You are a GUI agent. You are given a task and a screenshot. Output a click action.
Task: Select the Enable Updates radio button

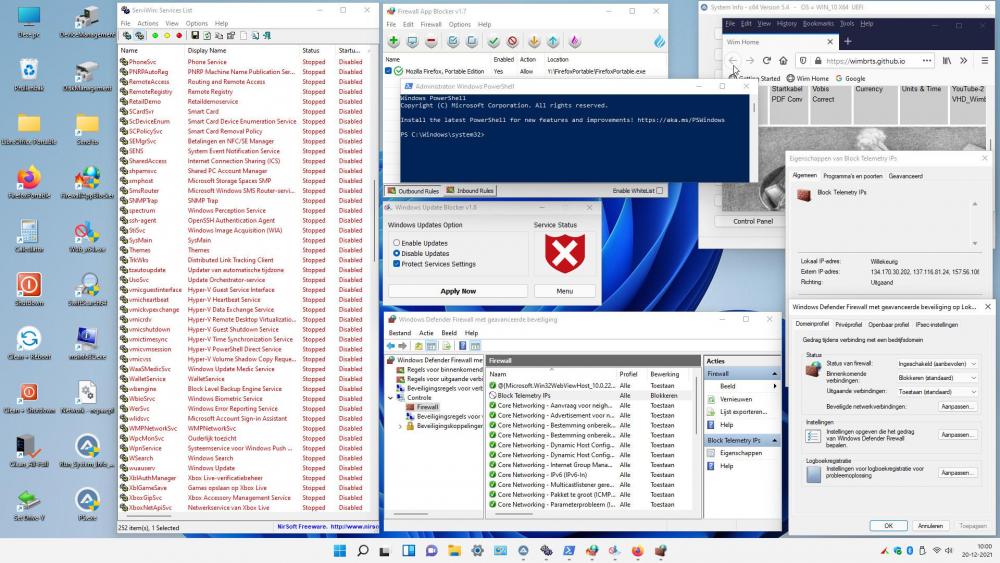(x=397, y=243)
